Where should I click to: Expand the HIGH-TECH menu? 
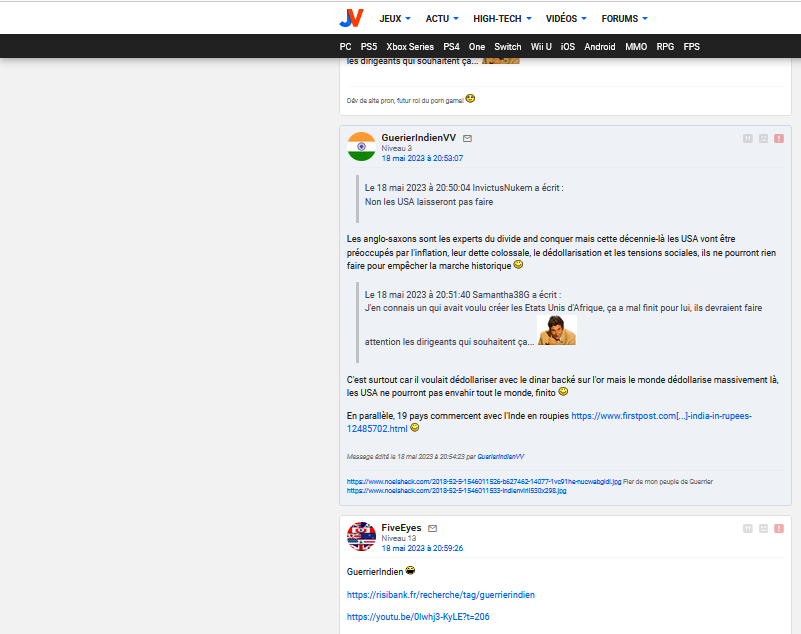[502, 19]
